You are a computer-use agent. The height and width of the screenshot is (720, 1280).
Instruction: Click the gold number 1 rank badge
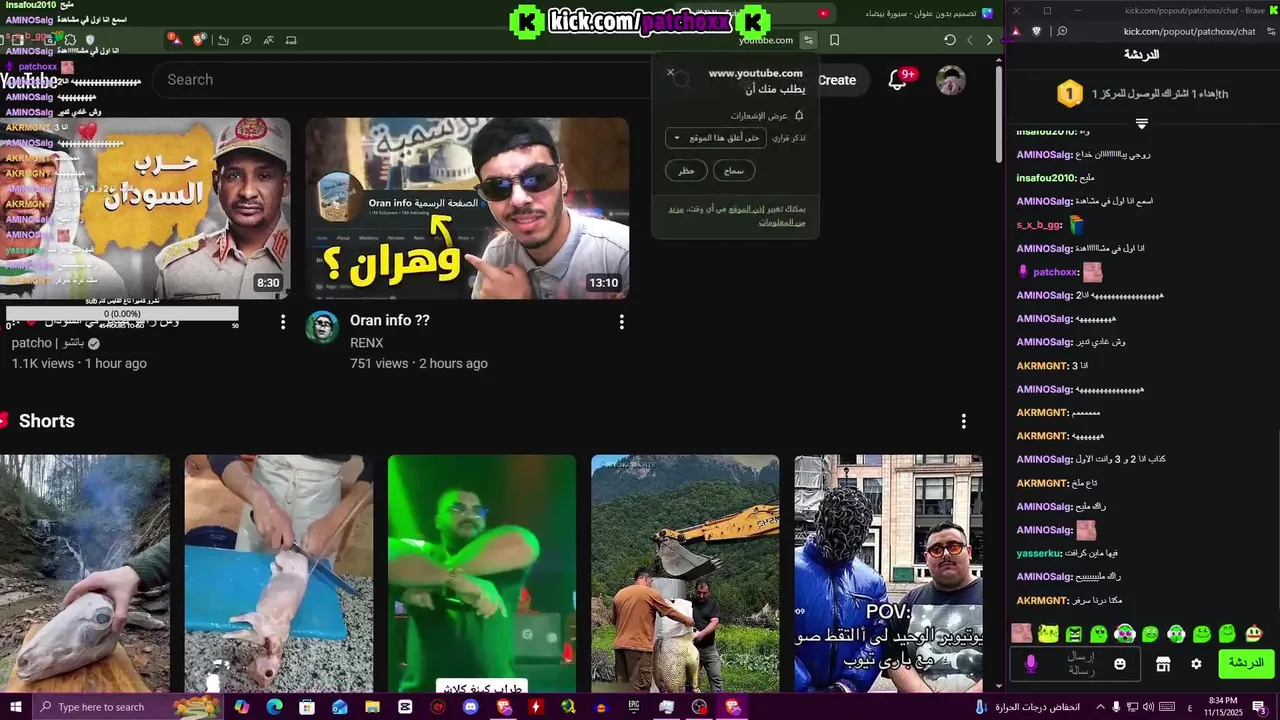coord(1070,94)
